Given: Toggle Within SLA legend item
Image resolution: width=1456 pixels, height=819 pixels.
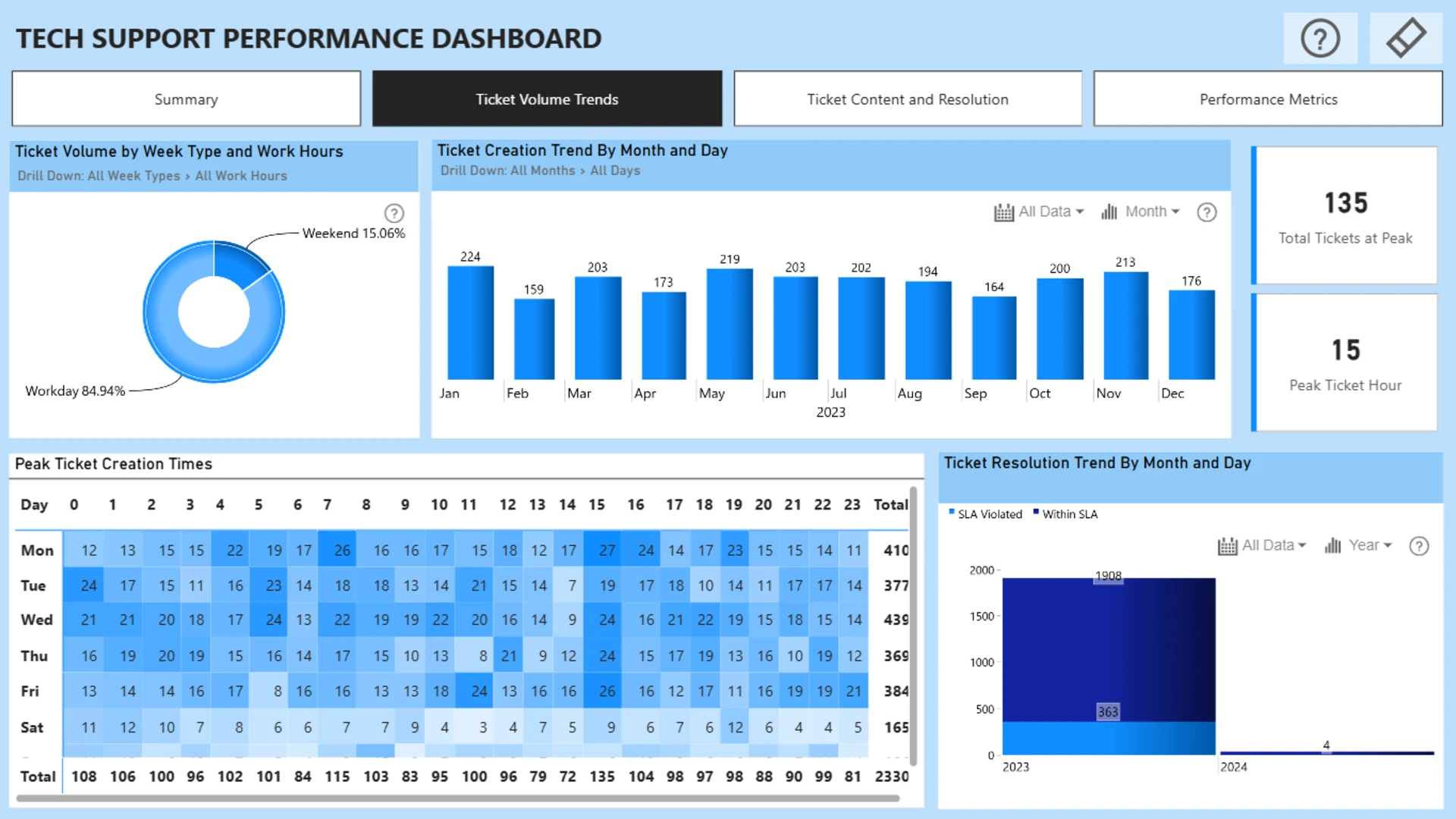Looking at the screenshot, I should pyautogui.click(x=1069, y=514).
